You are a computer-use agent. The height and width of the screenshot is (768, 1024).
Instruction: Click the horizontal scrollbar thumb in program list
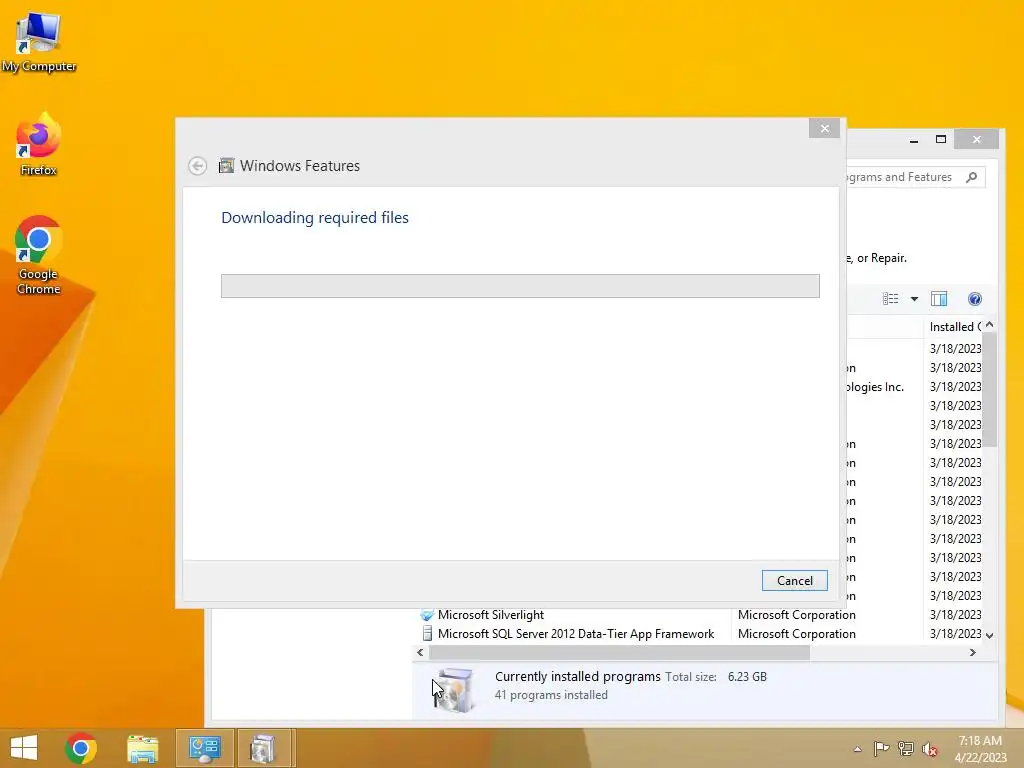point(619,652)
